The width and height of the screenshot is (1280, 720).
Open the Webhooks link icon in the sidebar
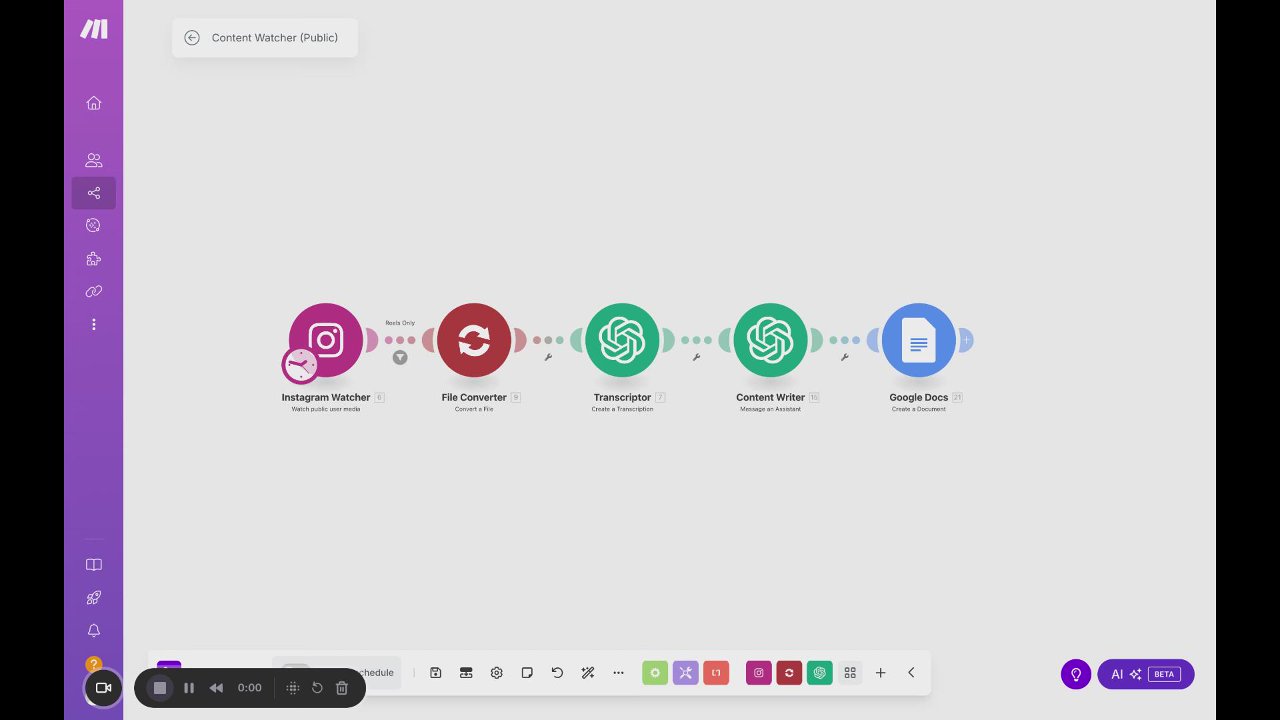coord(94,292)
